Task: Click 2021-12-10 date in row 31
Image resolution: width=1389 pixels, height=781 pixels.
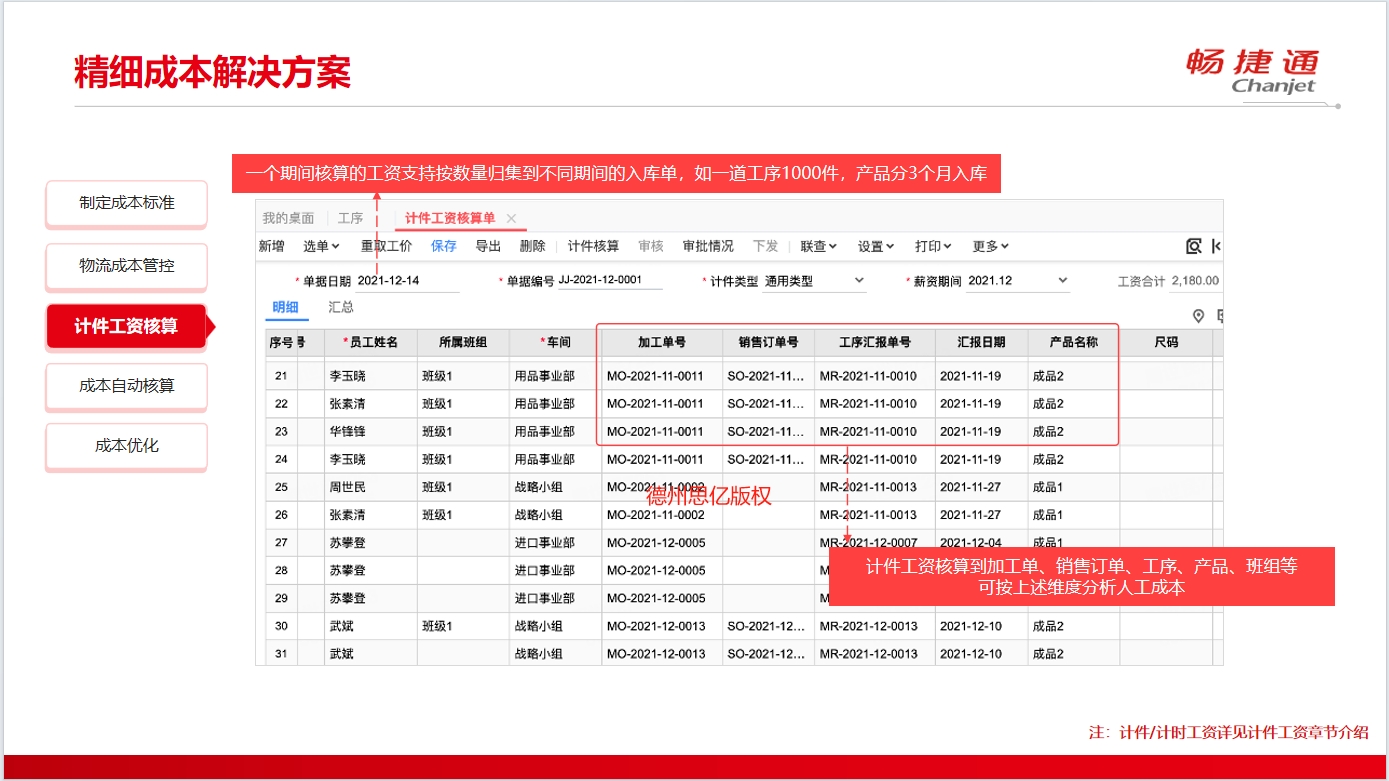Action: (970, 654)
